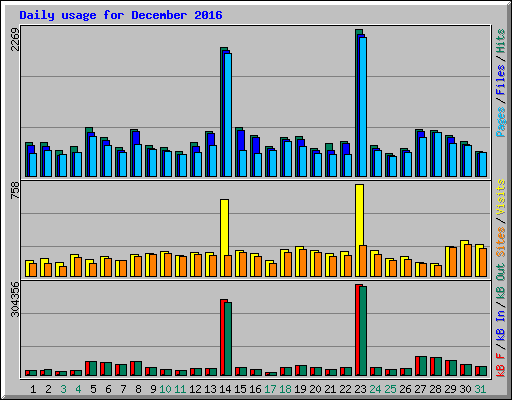
Task: Click the yellow visits bar for day 23
Action: click(359, 230)
